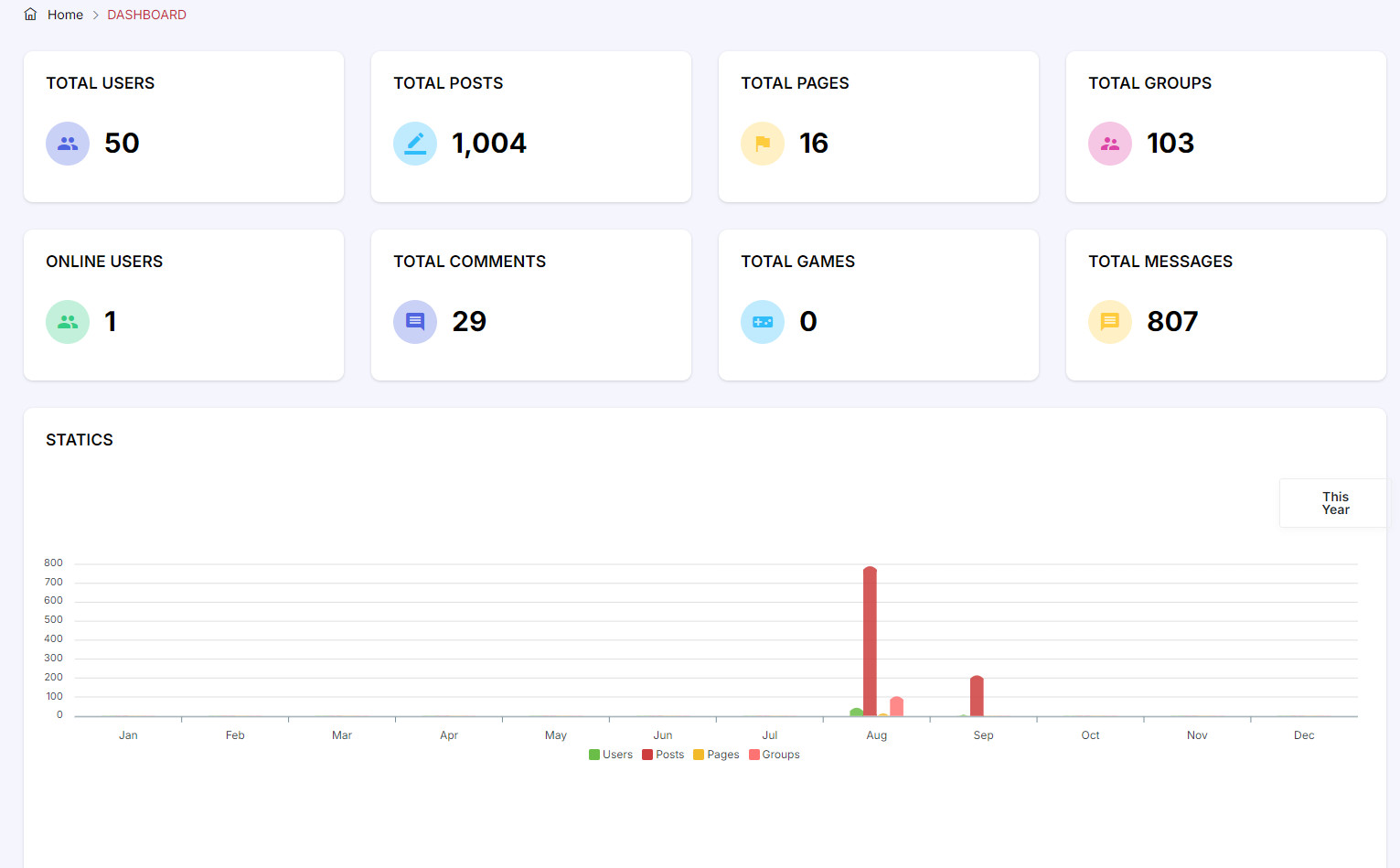Image resolution: width=1400 pixels, height=868 pixels.
Task: Click the orange Pages legend swatch
Action: coord(699,755)
